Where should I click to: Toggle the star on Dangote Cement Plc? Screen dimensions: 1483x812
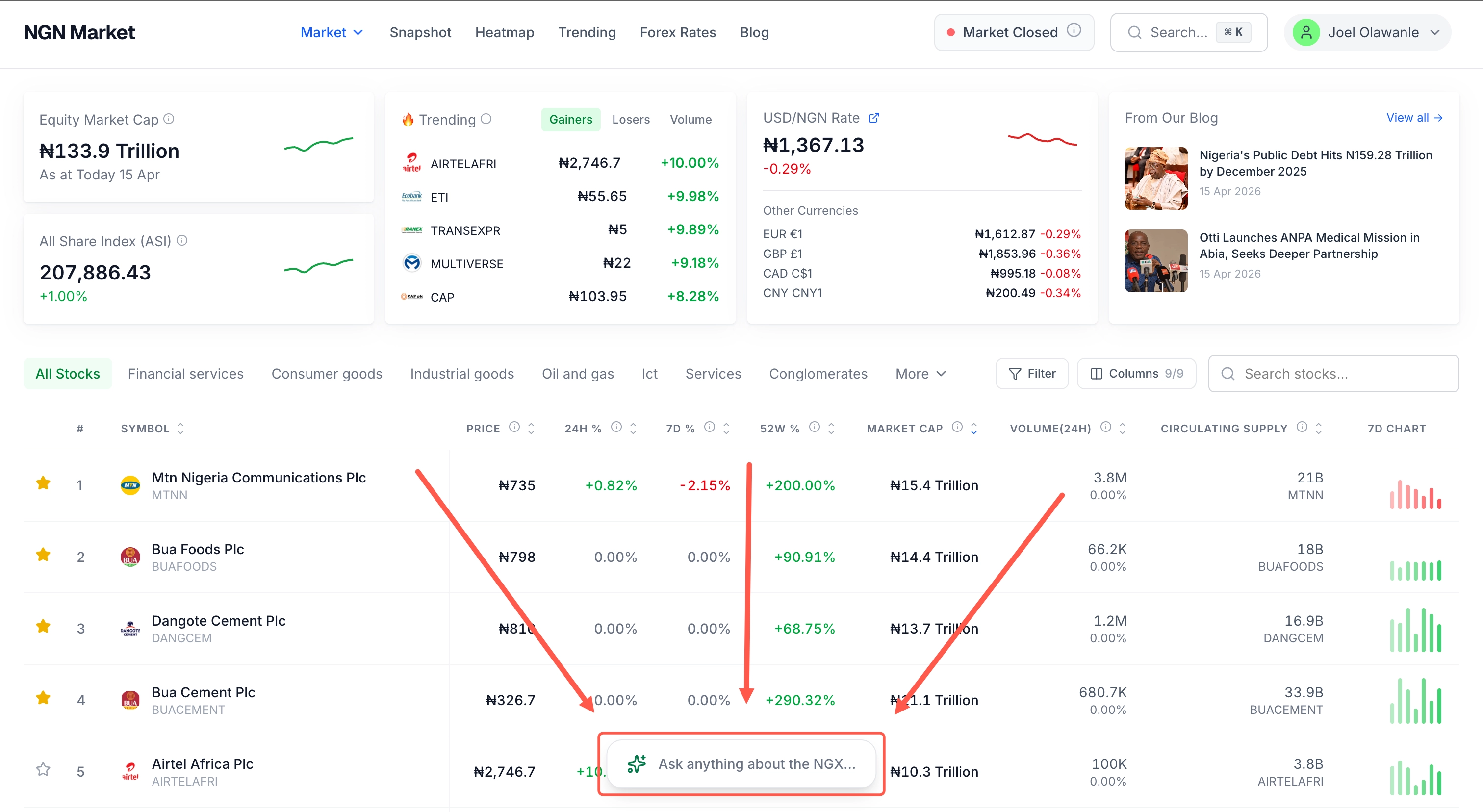pyautogui.click(x=43, y=626)
